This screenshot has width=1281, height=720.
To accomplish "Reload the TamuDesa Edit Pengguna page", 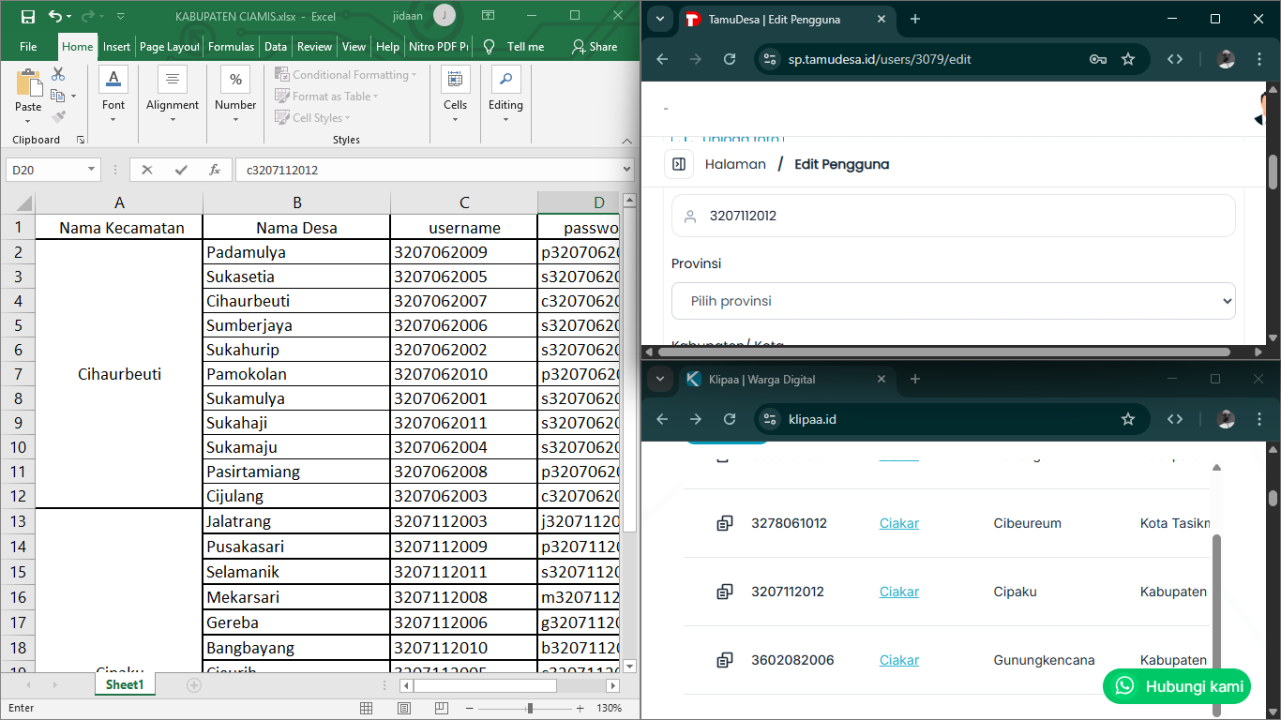I will click(730, 59).
